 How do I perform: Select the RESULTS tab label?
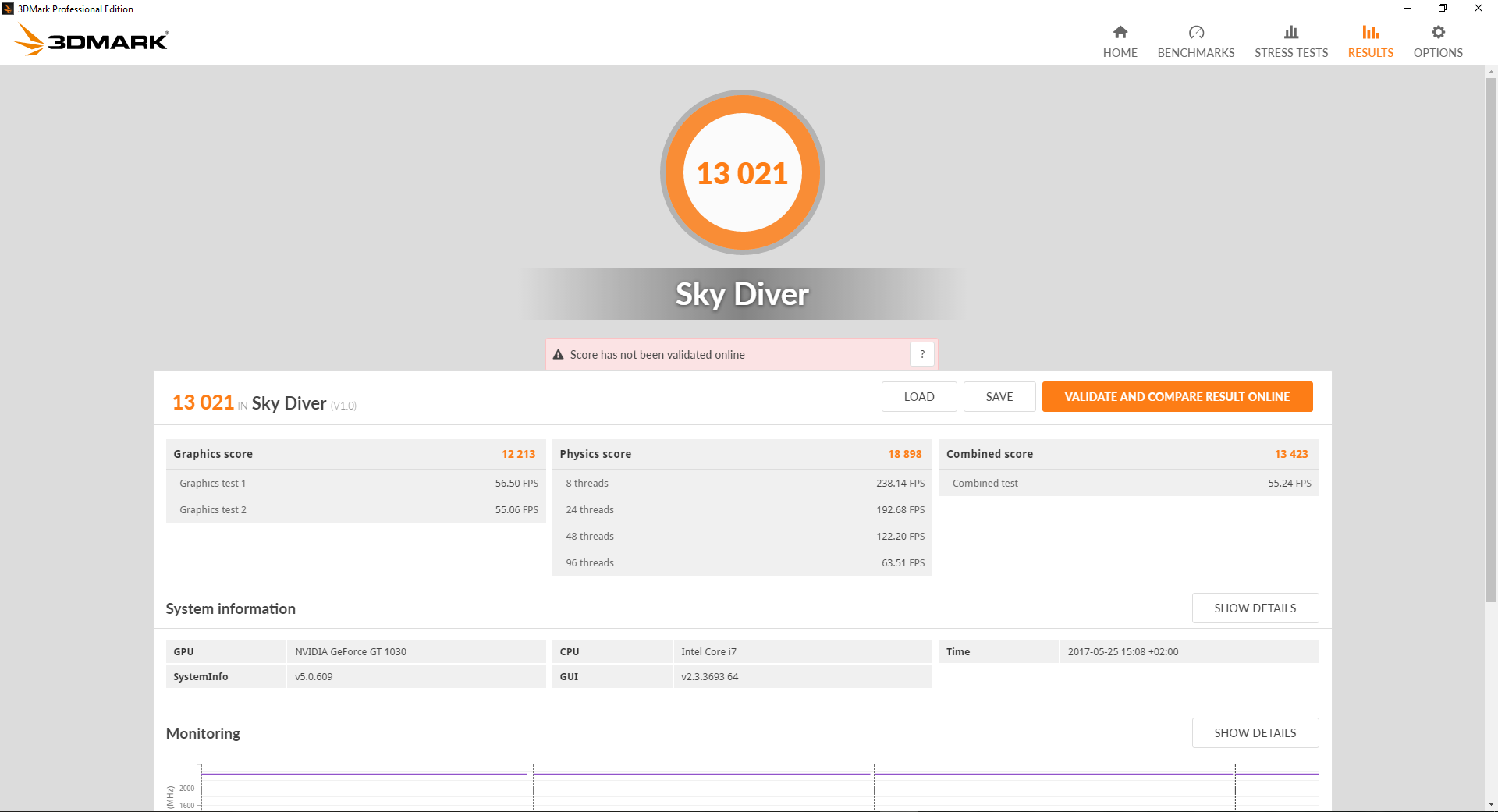tap(1371, 53)
